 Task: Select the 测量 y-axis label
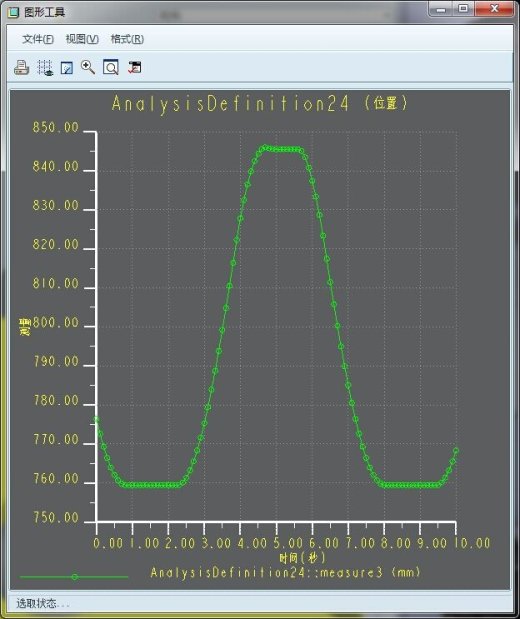[25, 327]
